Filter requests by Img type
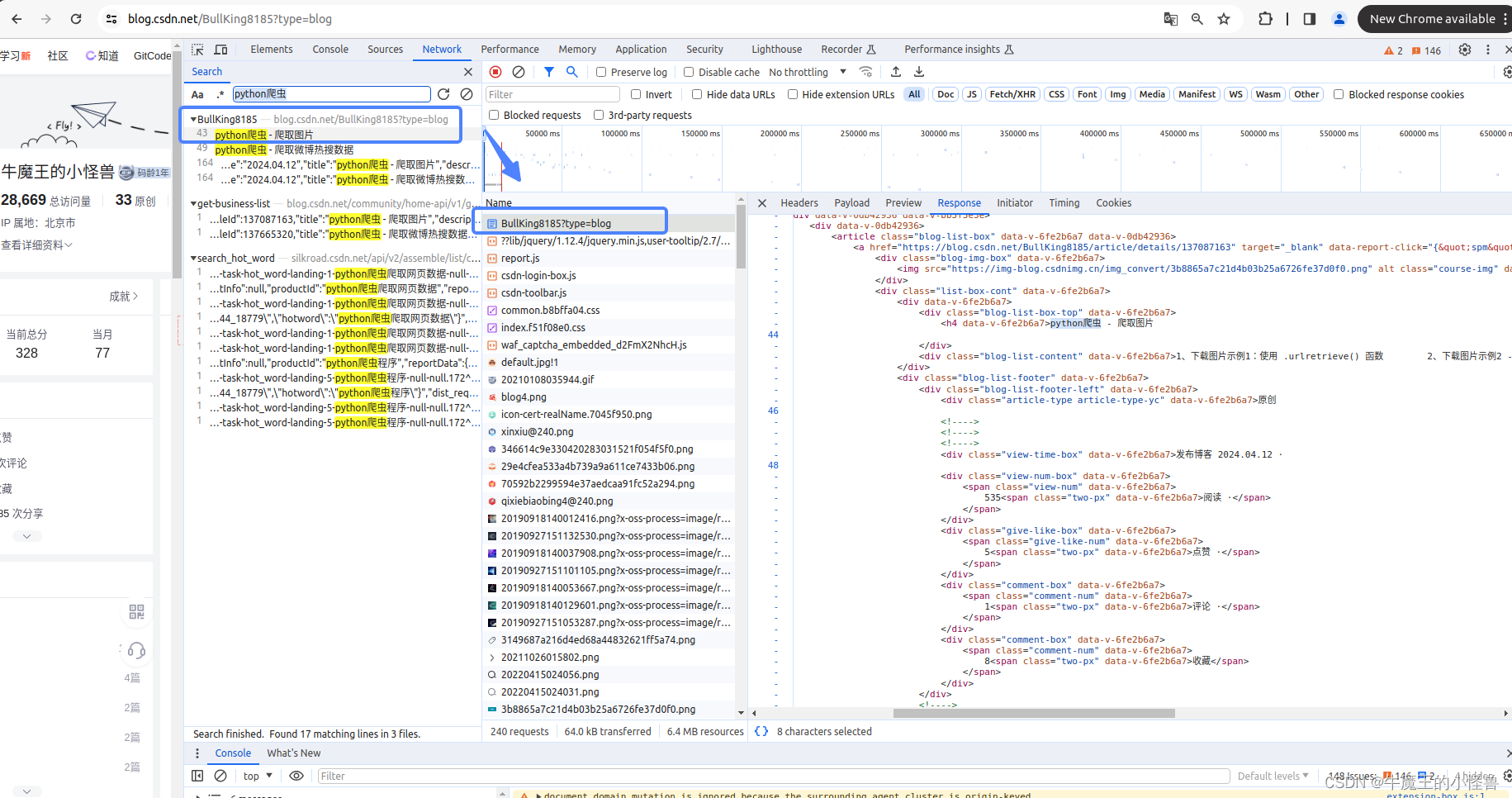The width and height of the screenshot is (1512, 798). (x=1117, y=94)
